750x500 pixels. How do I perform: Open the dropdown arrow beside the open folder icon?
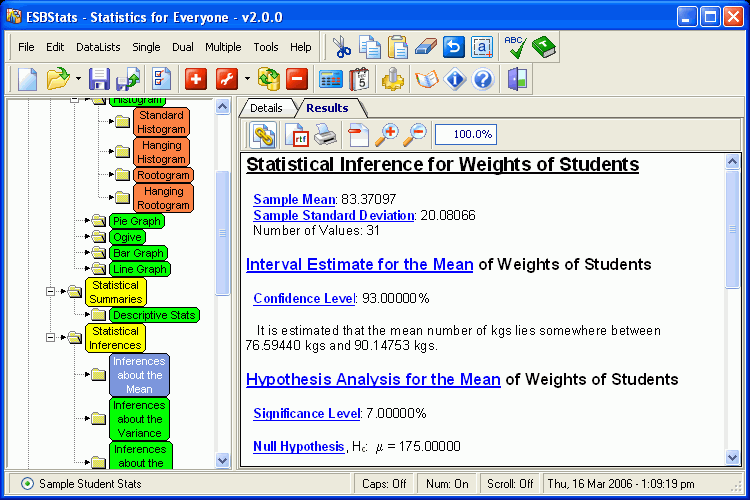(76, 79)
